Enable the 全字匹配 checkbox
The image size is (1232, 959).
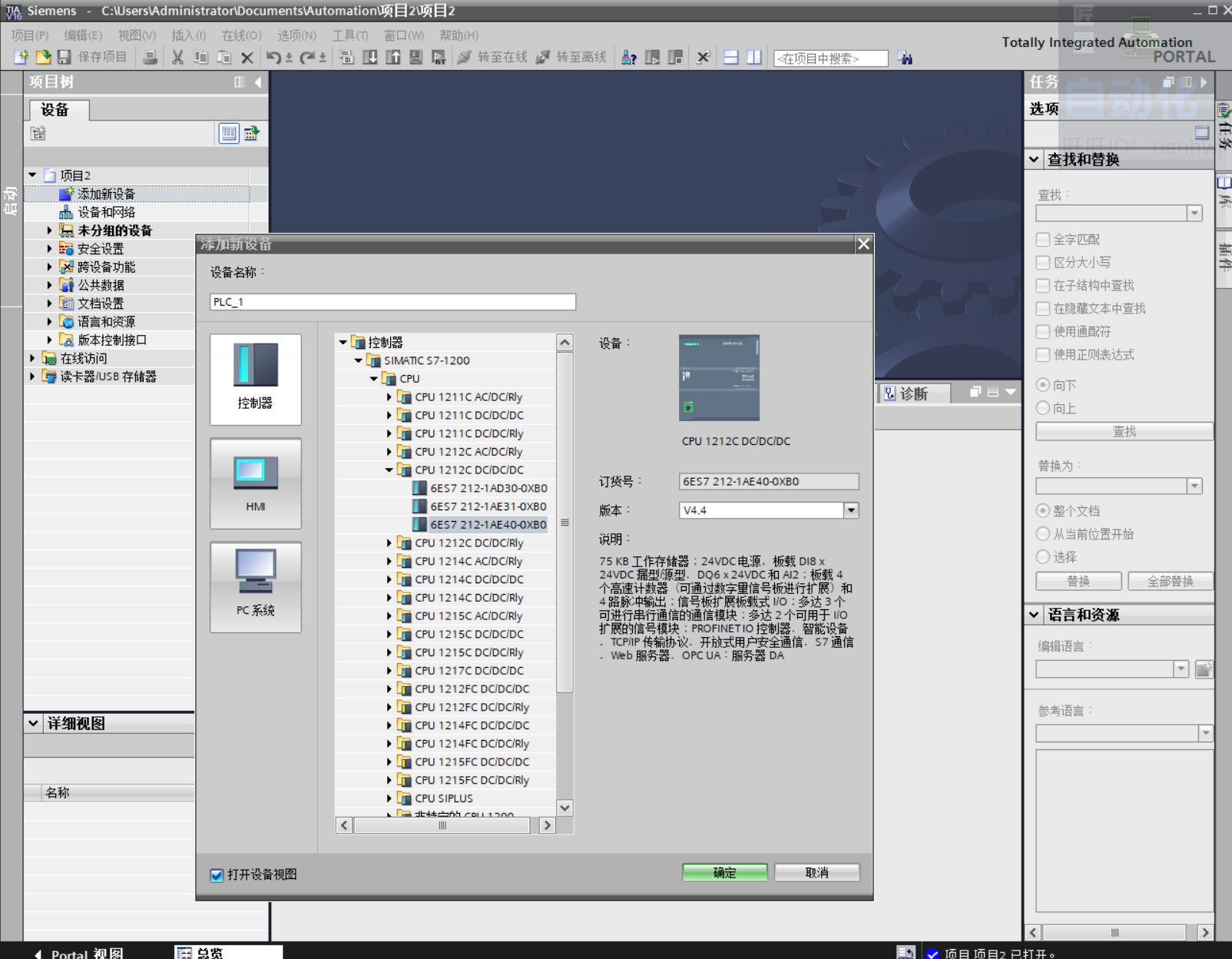pyautogui.click(x=1043, y=240)
